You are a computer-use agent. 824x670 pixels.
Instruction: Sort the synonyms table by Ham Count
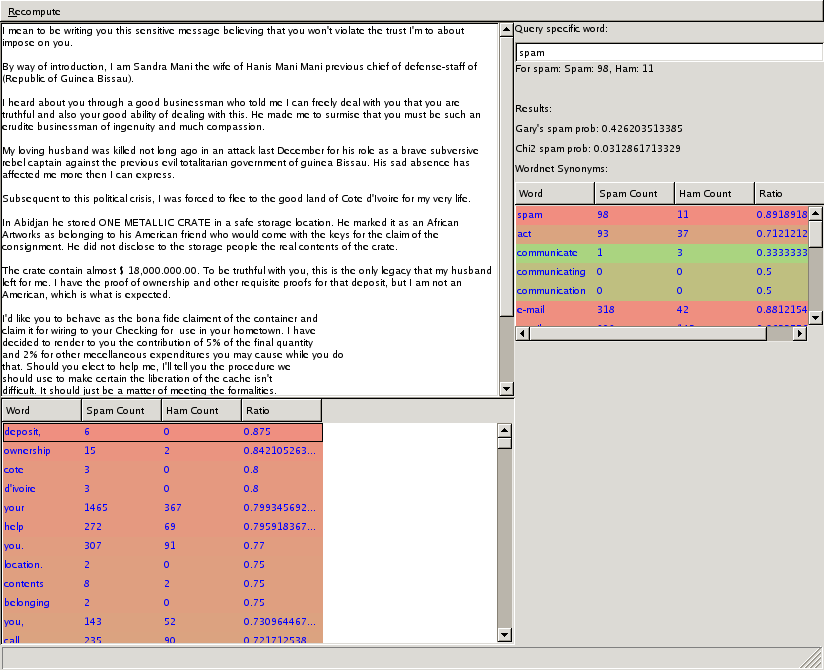point(715,193)
